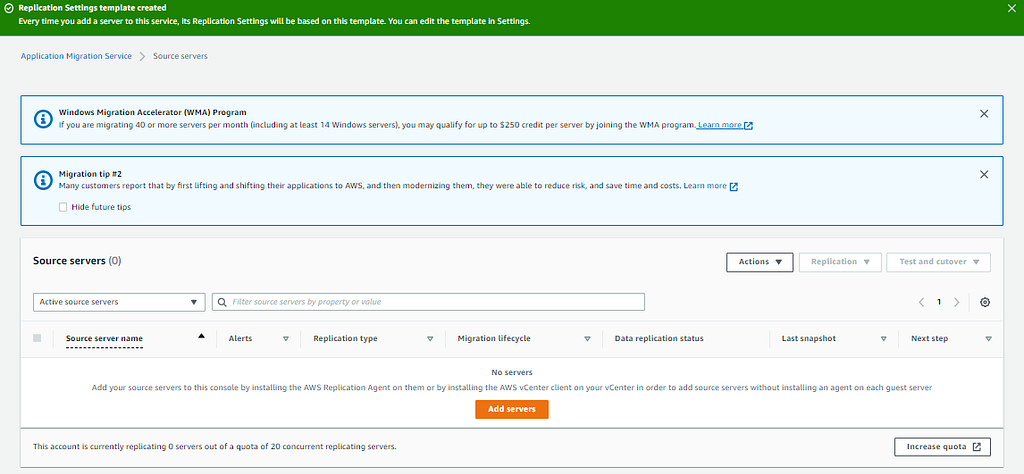Open the Test and cutover dropdown
The width and height of the screenshot is (1024, 474).
pyautogui.click(x=938, y=262)
